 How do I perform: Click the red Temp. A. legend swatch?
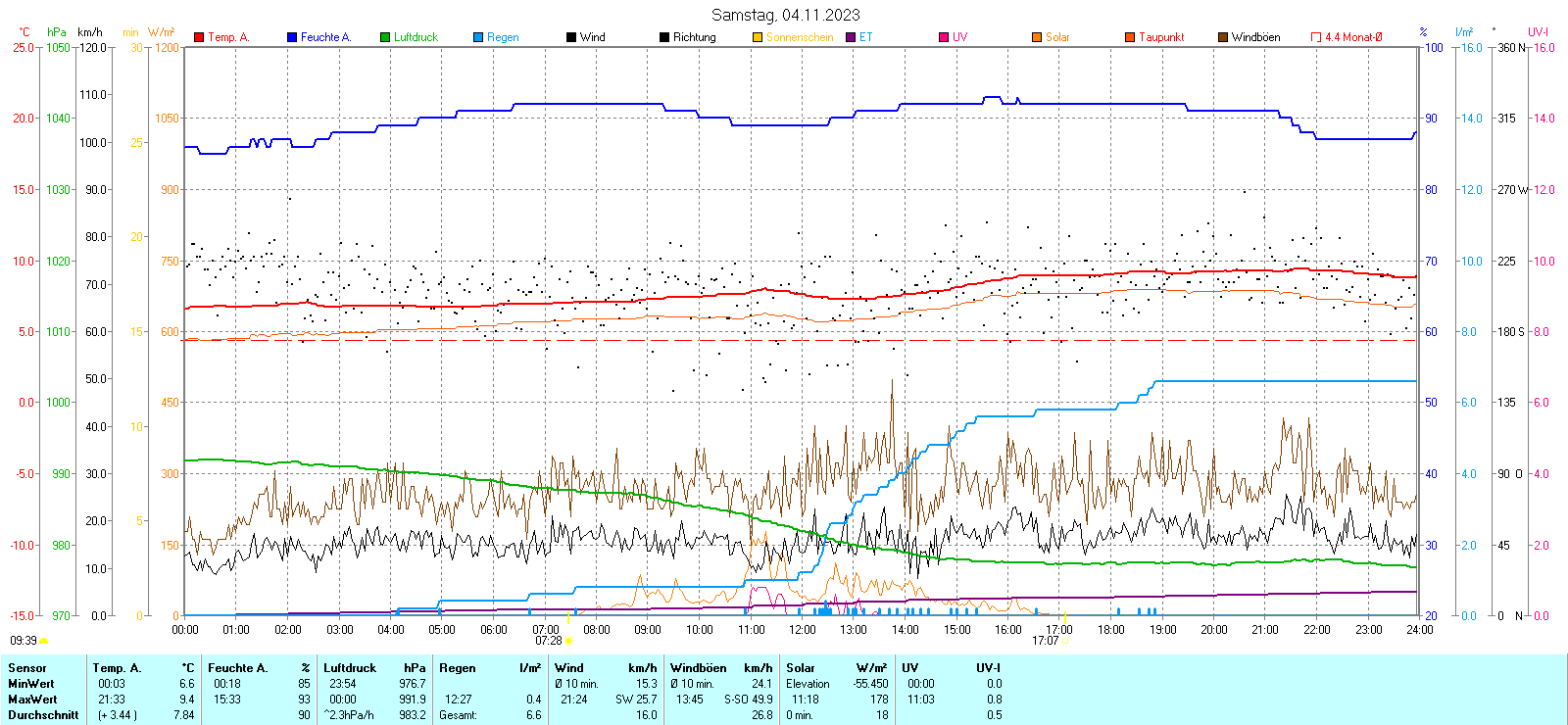tap(199, 37)
